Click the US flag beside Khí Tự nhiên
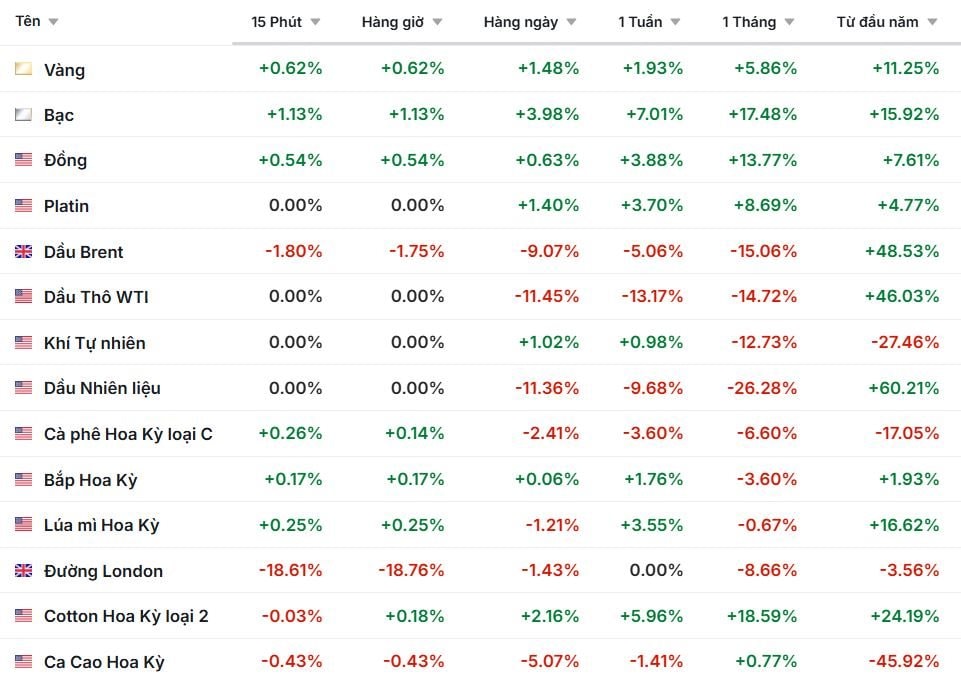This screenshot has width=961, height=684. pos(24,343)
